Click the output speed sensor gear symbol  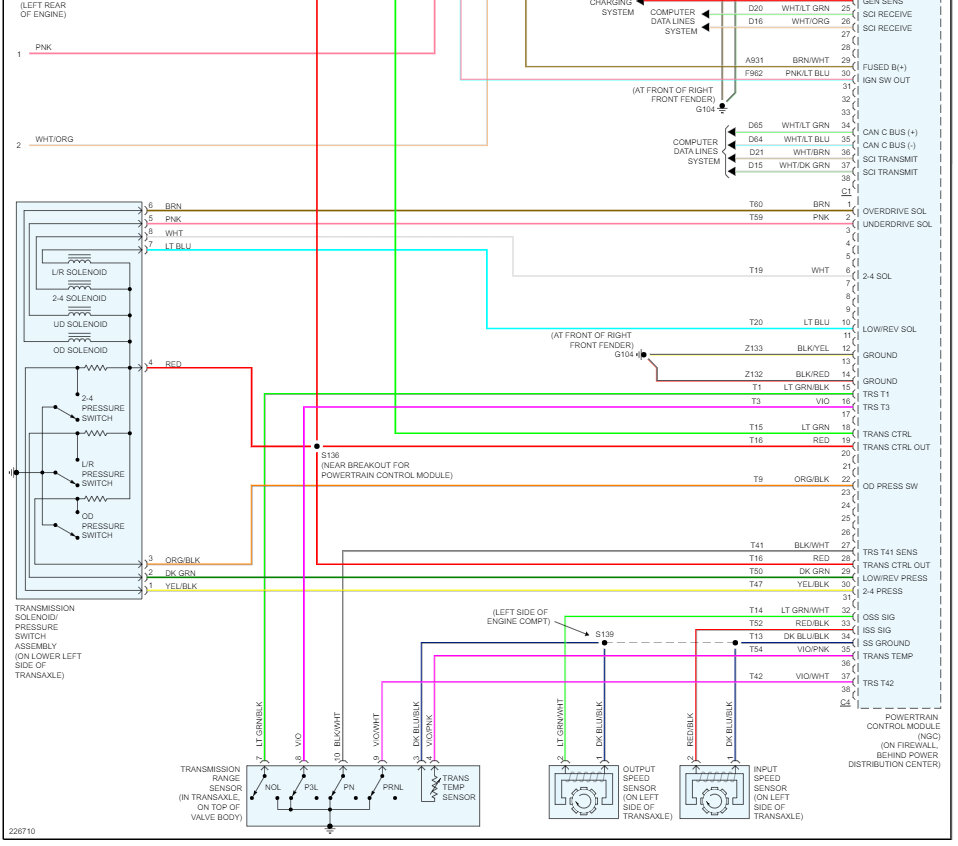583,800
